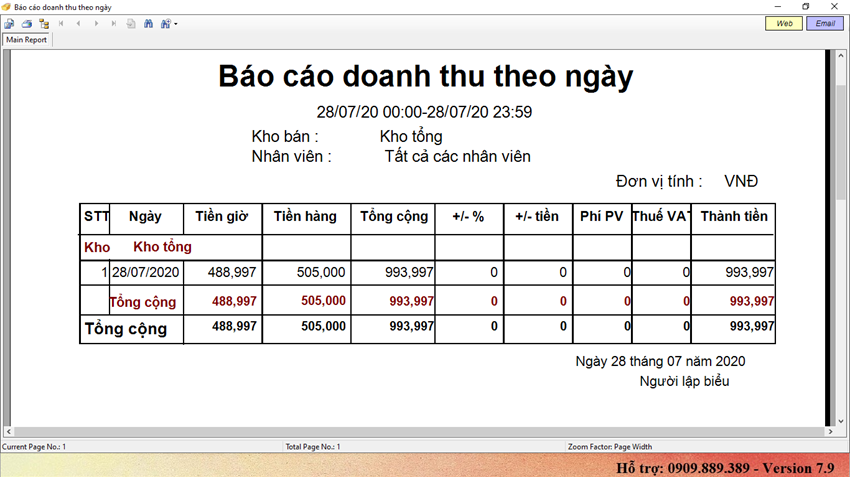Click the vertical scrollbar down arrow

[x=840, y=421]
